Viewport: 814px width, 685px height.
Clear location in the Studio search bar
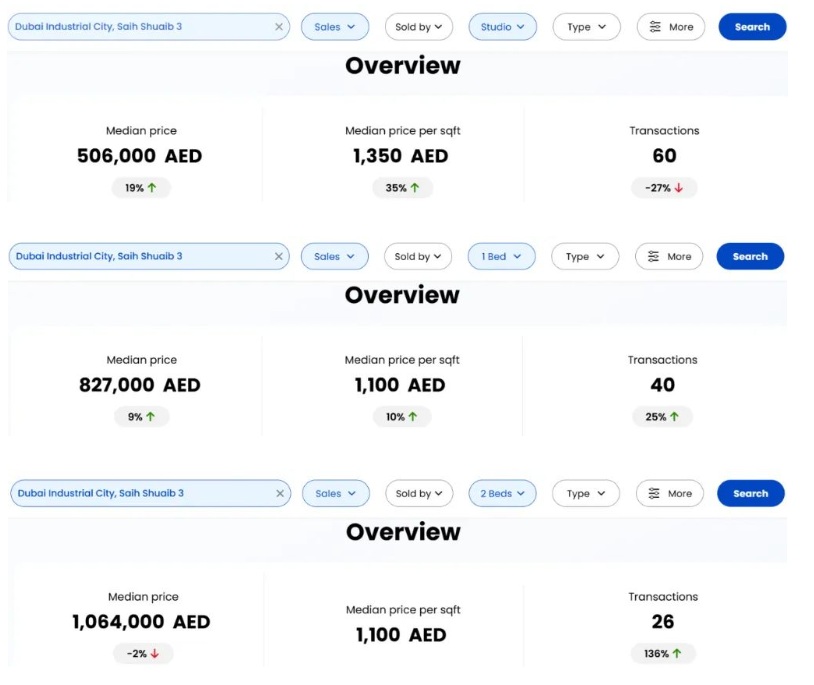click(x=279, y=27)
